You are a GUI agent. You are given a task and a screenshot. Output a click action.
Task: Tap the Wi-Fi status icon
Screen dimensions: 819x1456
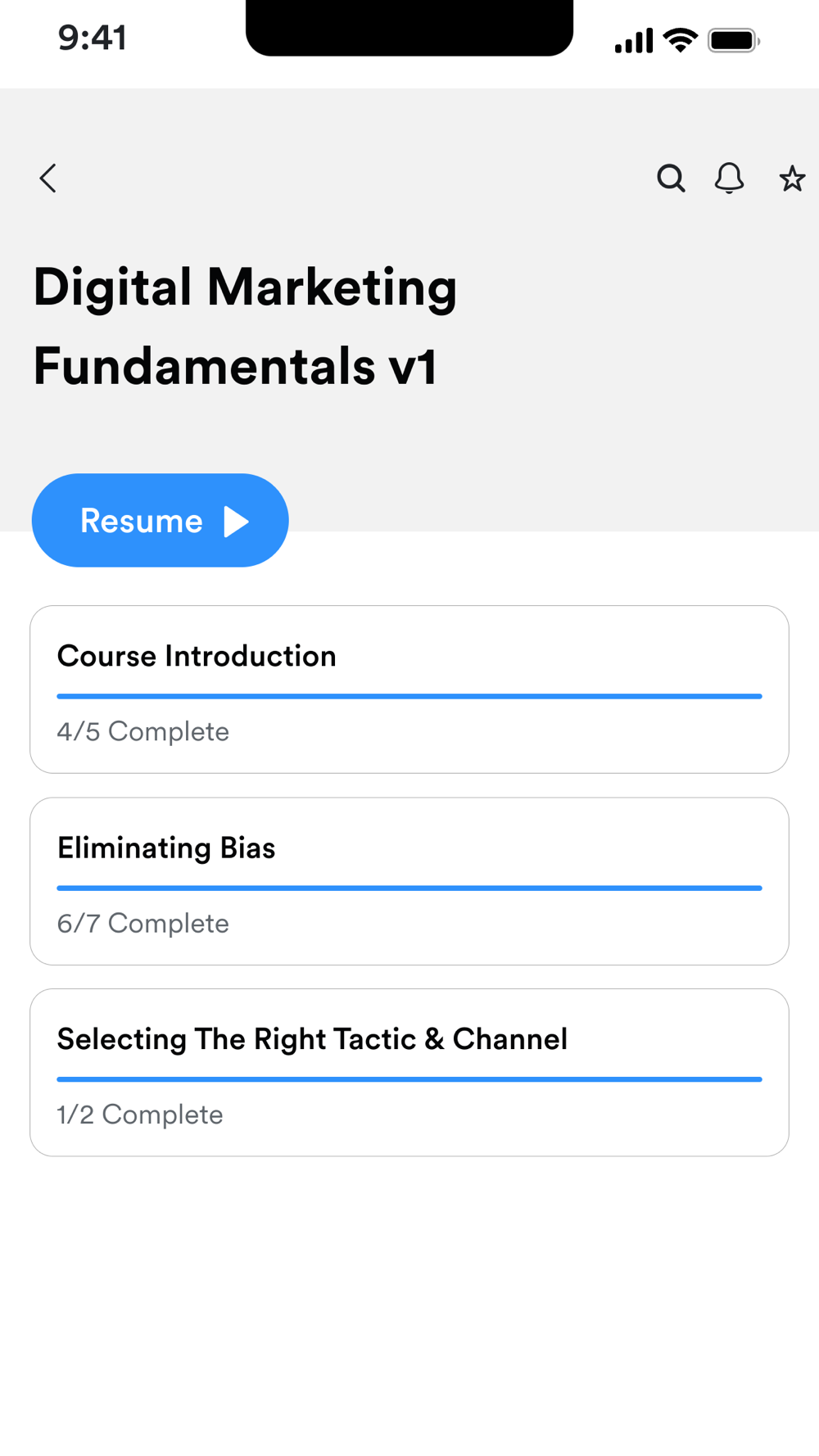click(x=680, y=39)
